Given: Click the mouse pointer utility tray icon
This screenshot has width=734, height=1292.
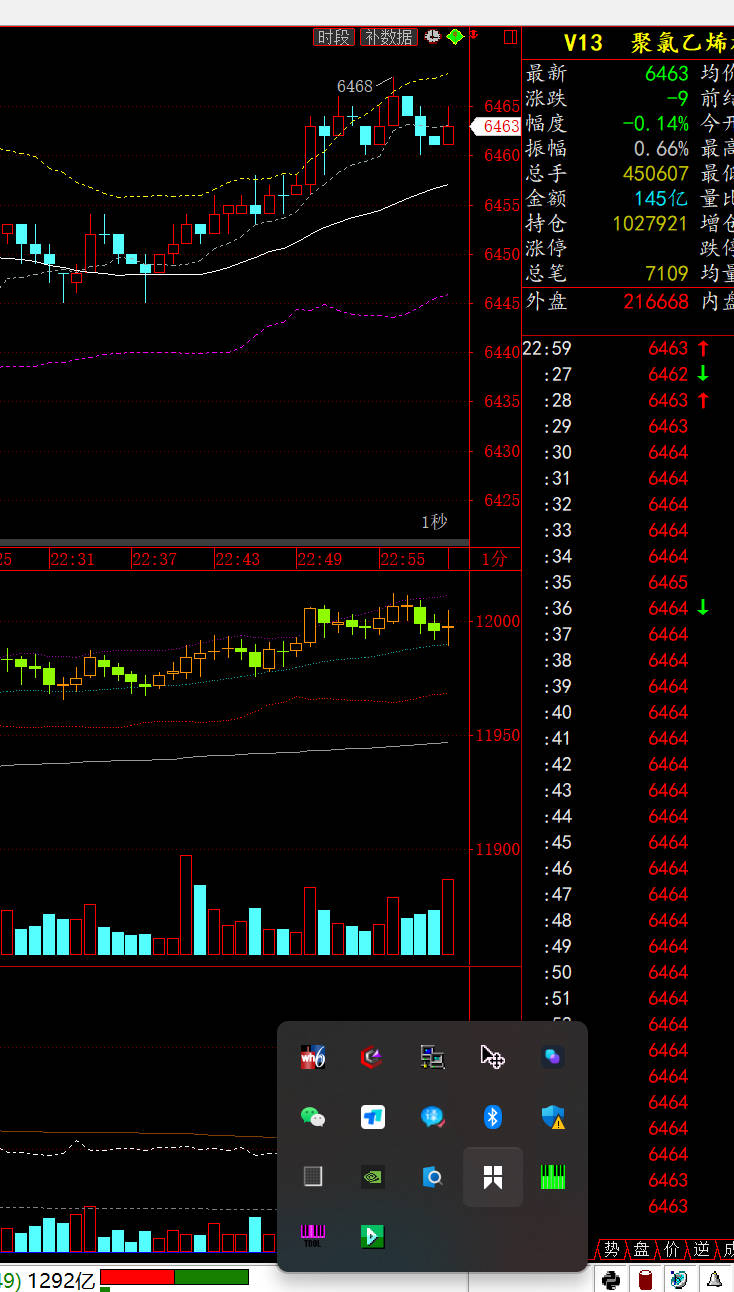Looking at the screenshot, I should pos(492,1057).
